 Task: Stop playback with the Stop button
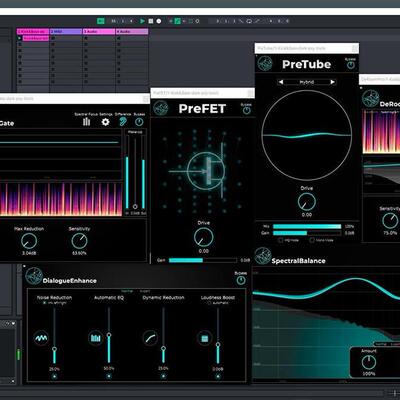(151, 21)
